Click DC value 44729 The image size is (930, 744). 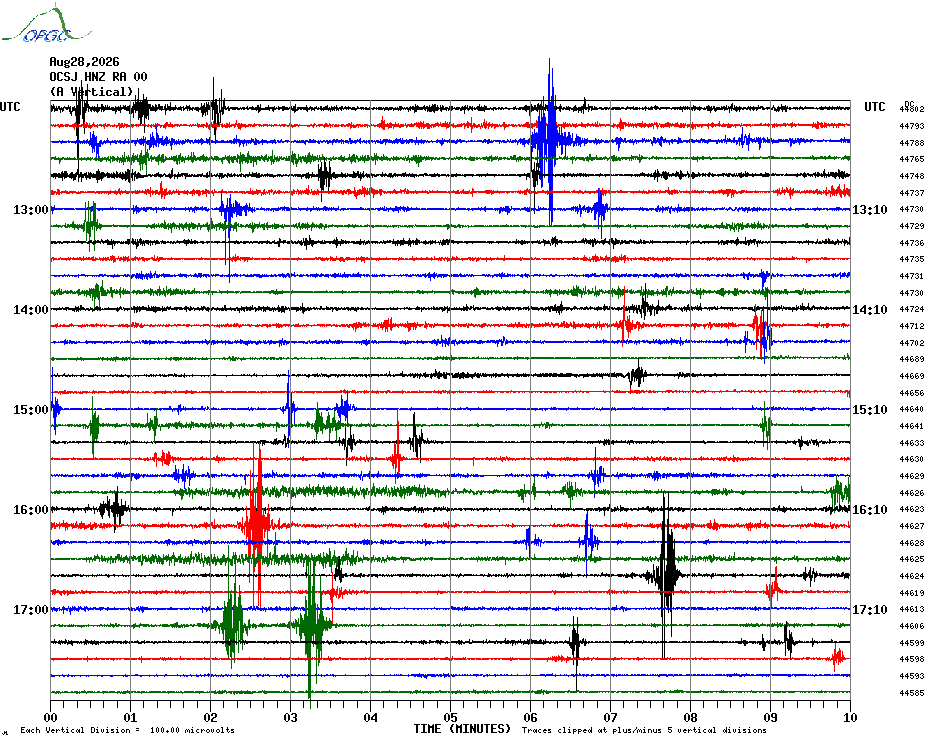pos(912,227)
